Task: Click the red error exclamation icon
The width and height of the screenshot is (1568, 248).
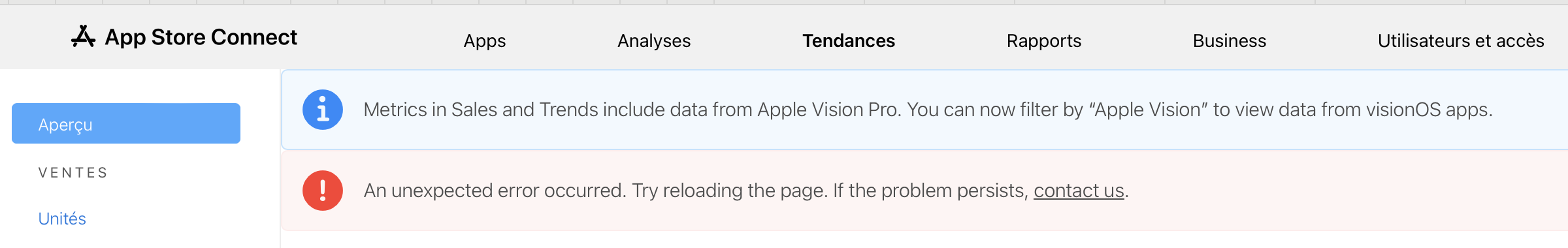Action: [323, 191]
